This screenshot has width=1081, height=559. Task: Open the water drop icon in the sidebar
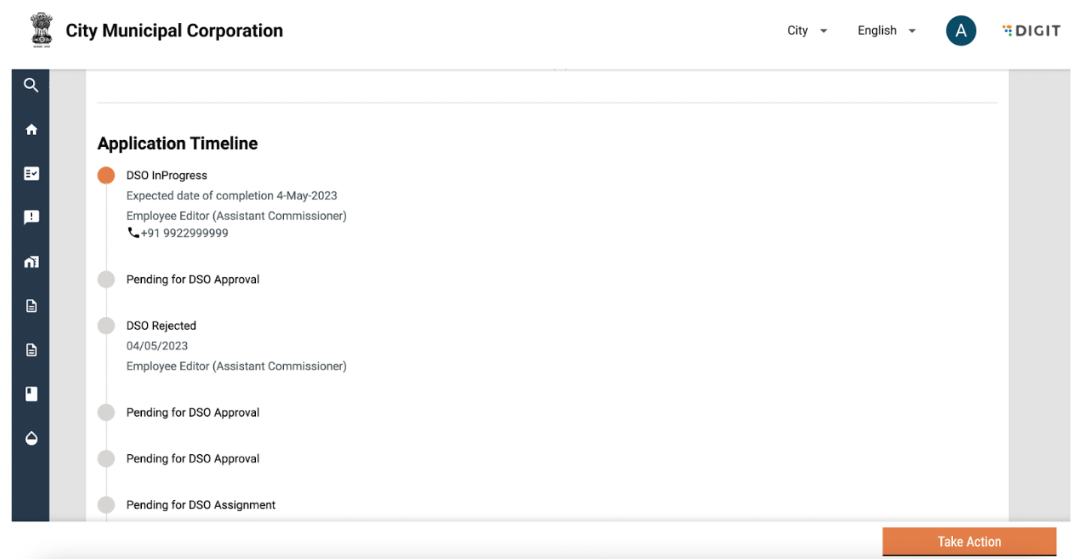[31, 438]
